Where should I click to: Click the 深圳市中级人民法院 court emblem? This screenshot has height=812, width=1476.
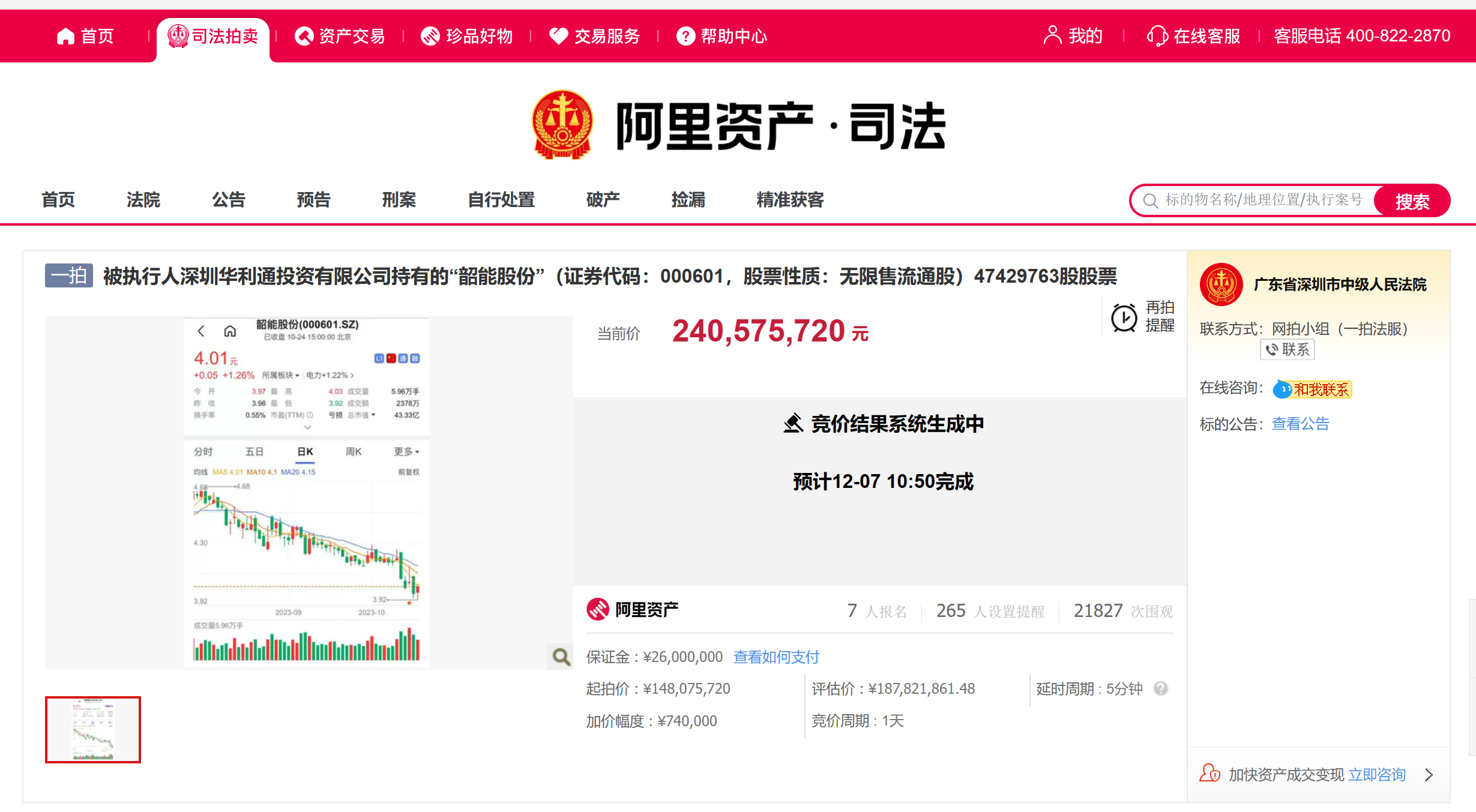(x=1221, y=284)
